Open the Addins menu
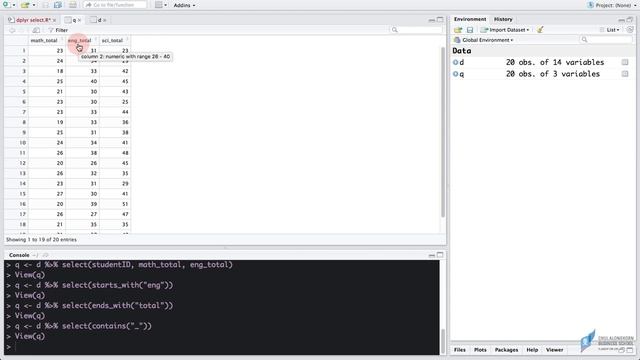This screenshot has height=360, width=640. (184, 5)
